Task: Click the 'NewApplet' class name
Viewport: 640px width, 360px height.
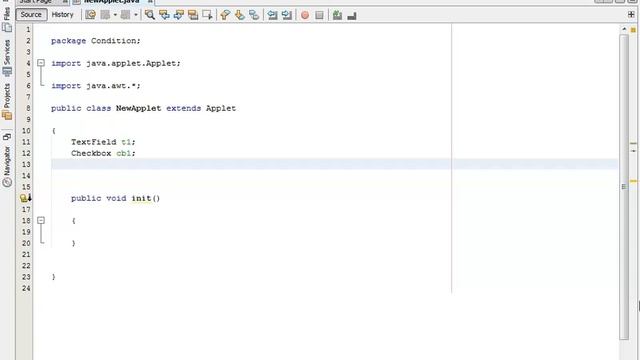Action: coord(138,108)
